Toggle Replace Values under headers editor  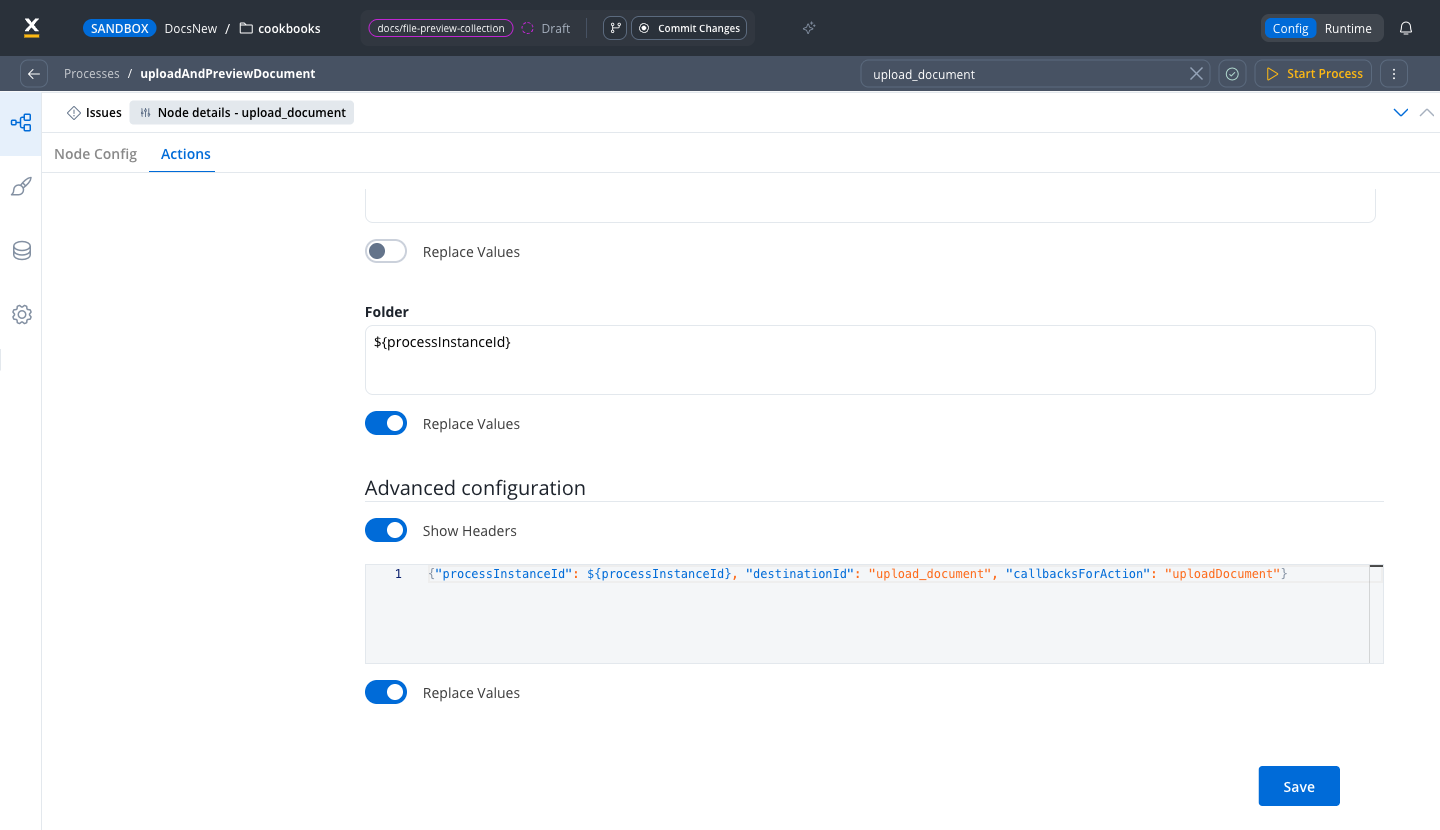[386, 692]
